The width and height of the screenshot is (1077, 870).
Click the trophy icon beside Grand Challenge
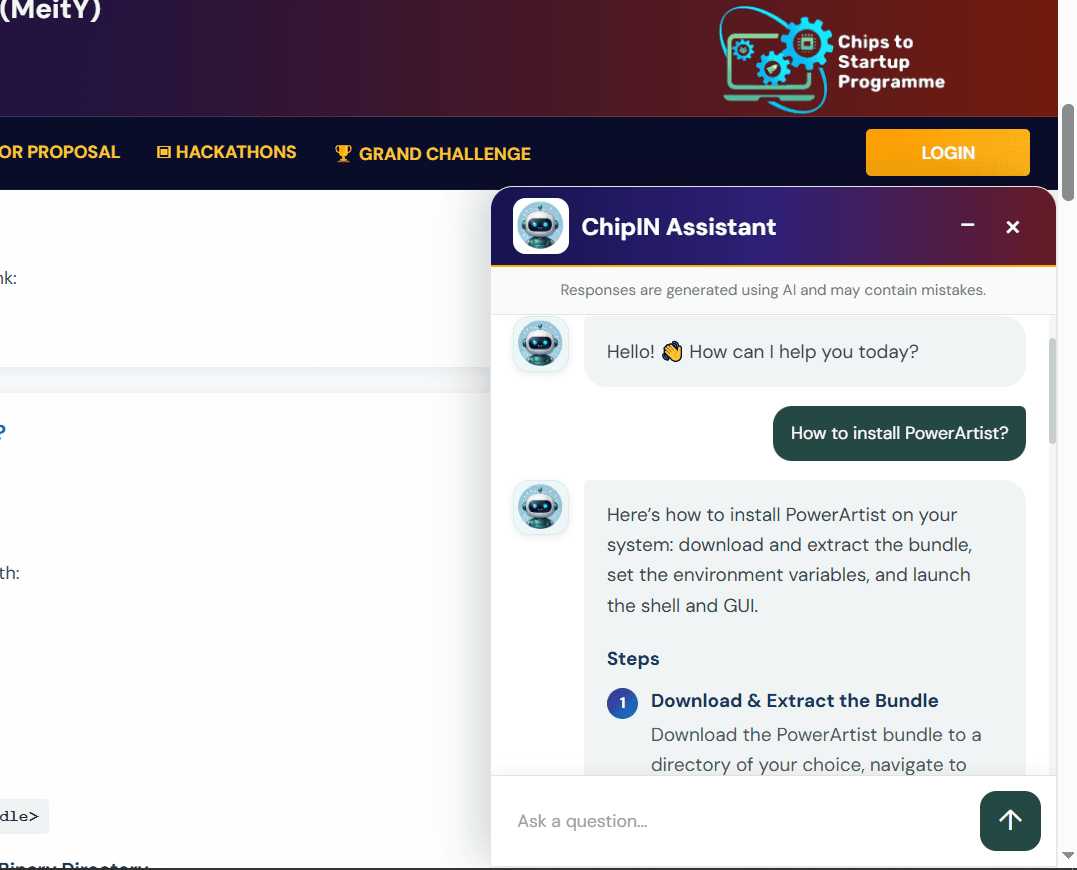343,153
